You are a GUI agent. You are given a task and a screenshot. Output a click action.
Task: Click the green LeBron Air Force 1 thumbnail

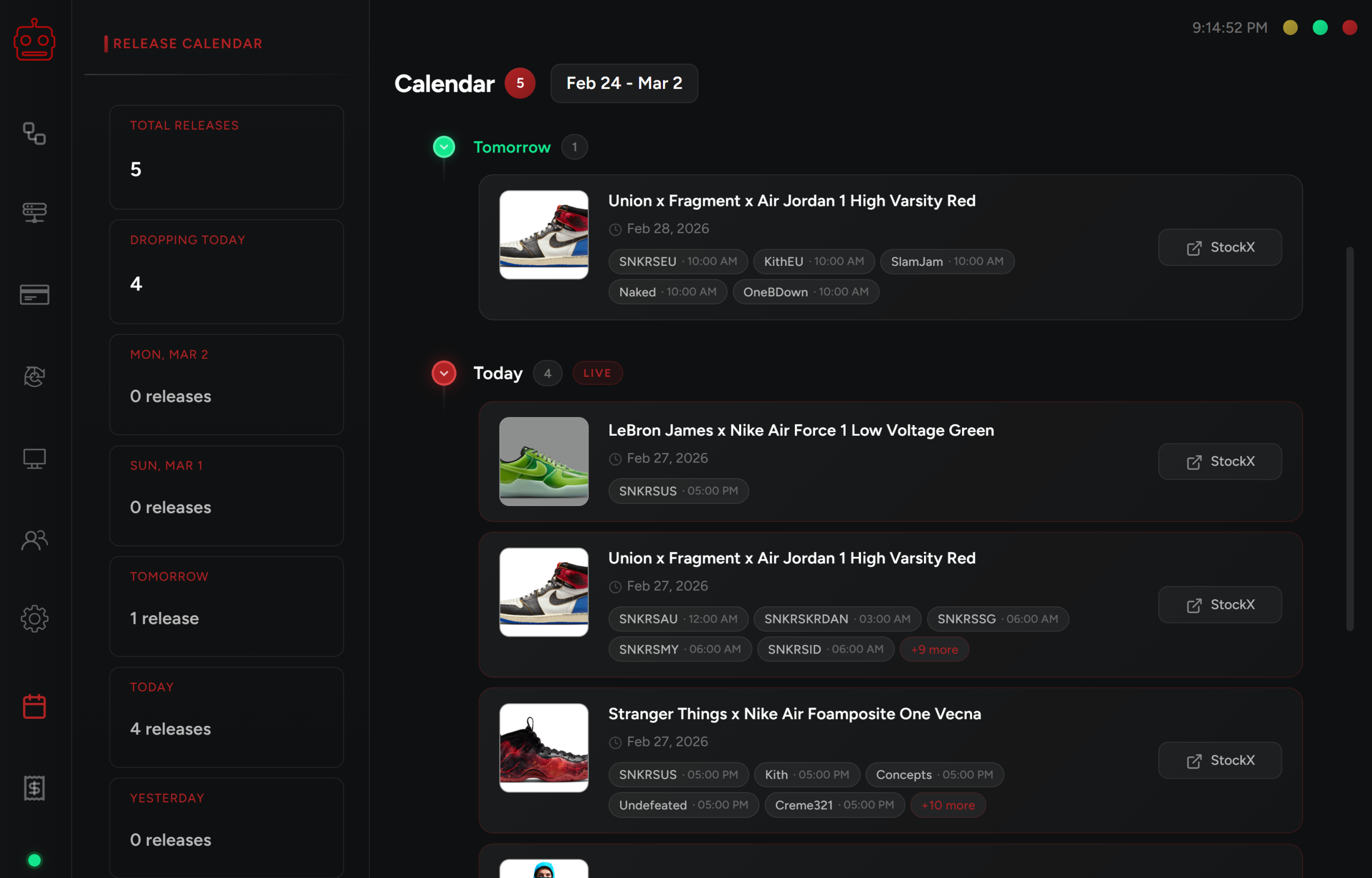(x=543, y=461)
